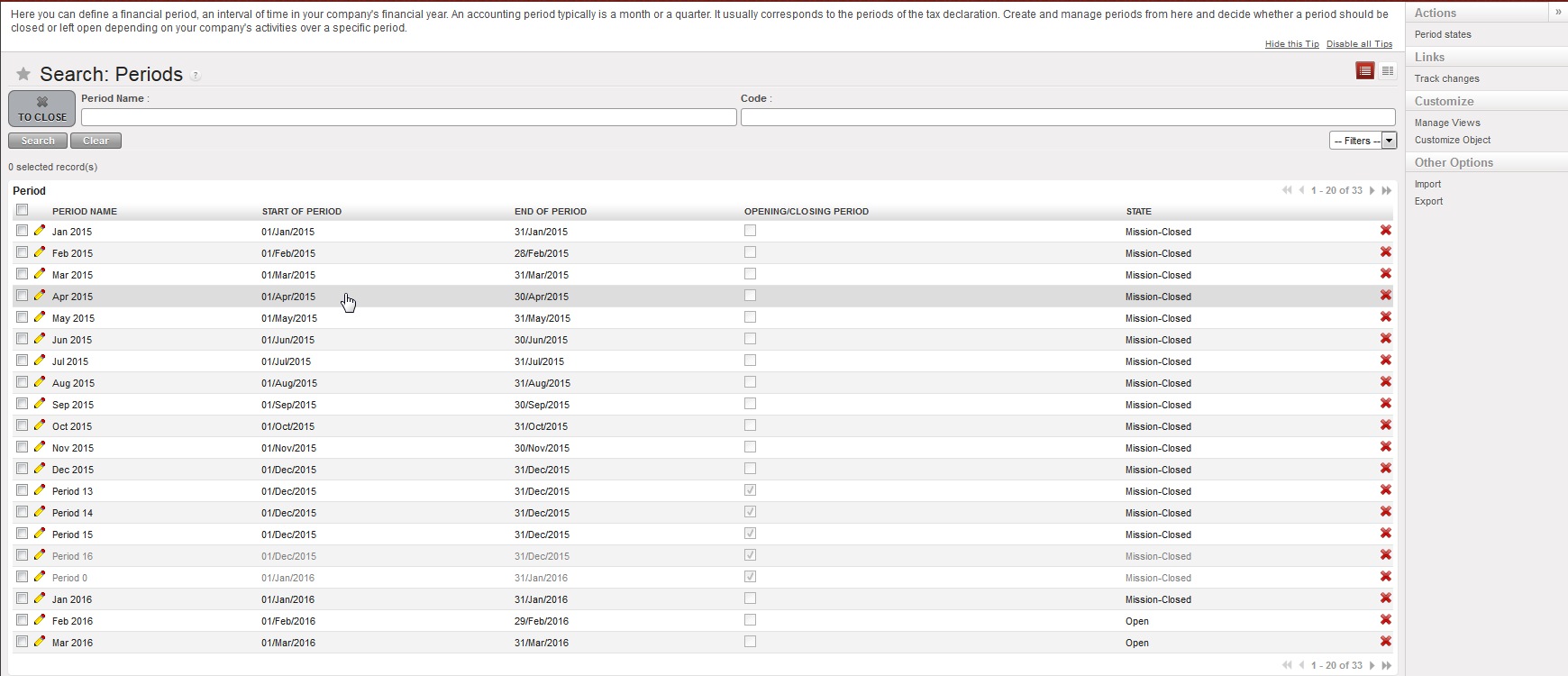Open the Filters dropdown
This screenshot has height=676, width=1568.
[x=1363, y=141]
